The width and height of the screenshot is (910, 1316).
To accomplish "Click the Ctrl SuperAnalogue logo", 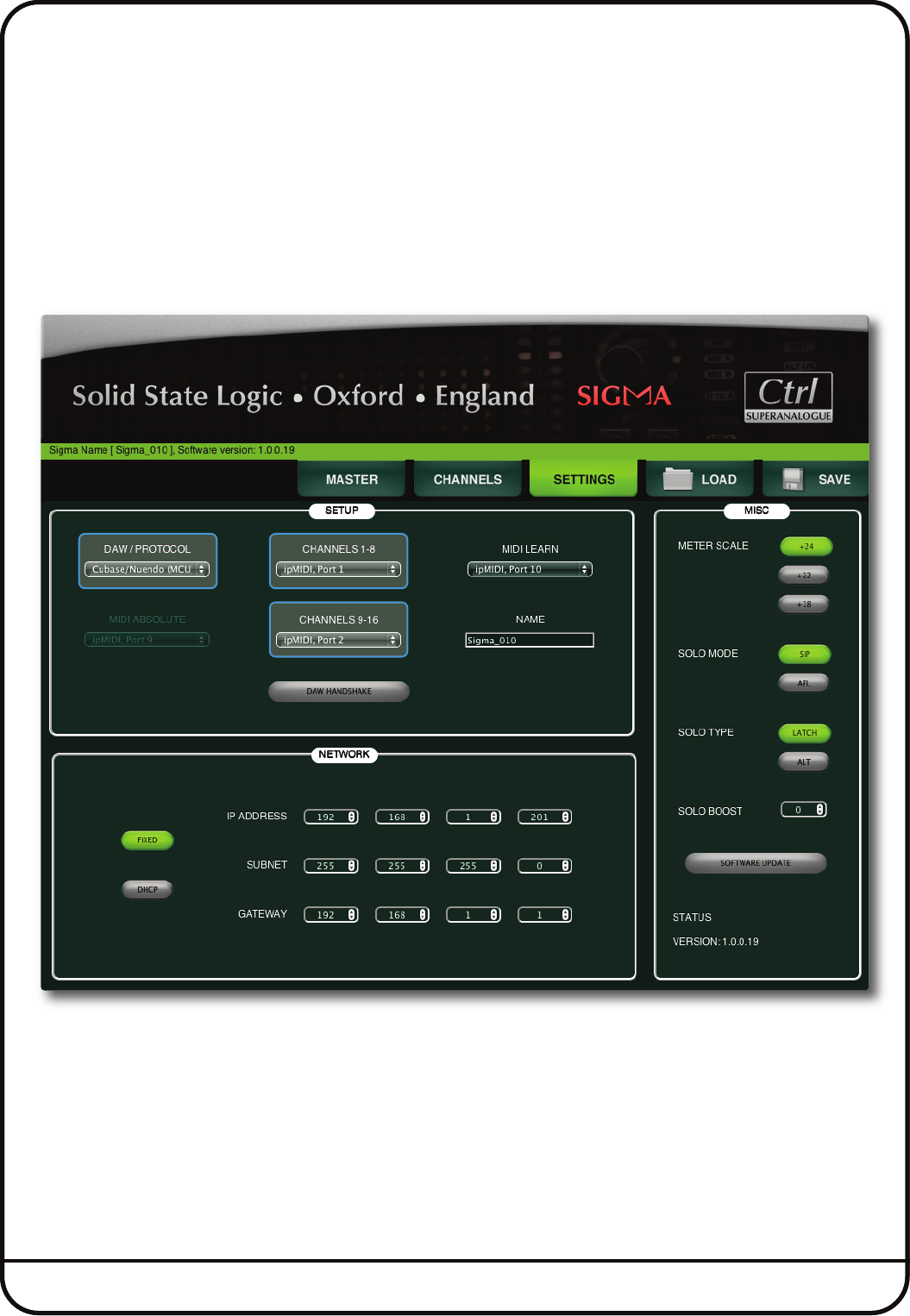I will coord(788,397).
